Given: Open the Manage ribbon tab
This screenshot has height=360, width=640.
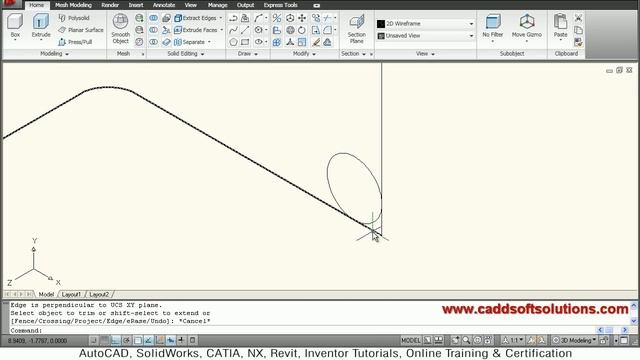Looking at the screenshot, I should (x=217, y=5).
